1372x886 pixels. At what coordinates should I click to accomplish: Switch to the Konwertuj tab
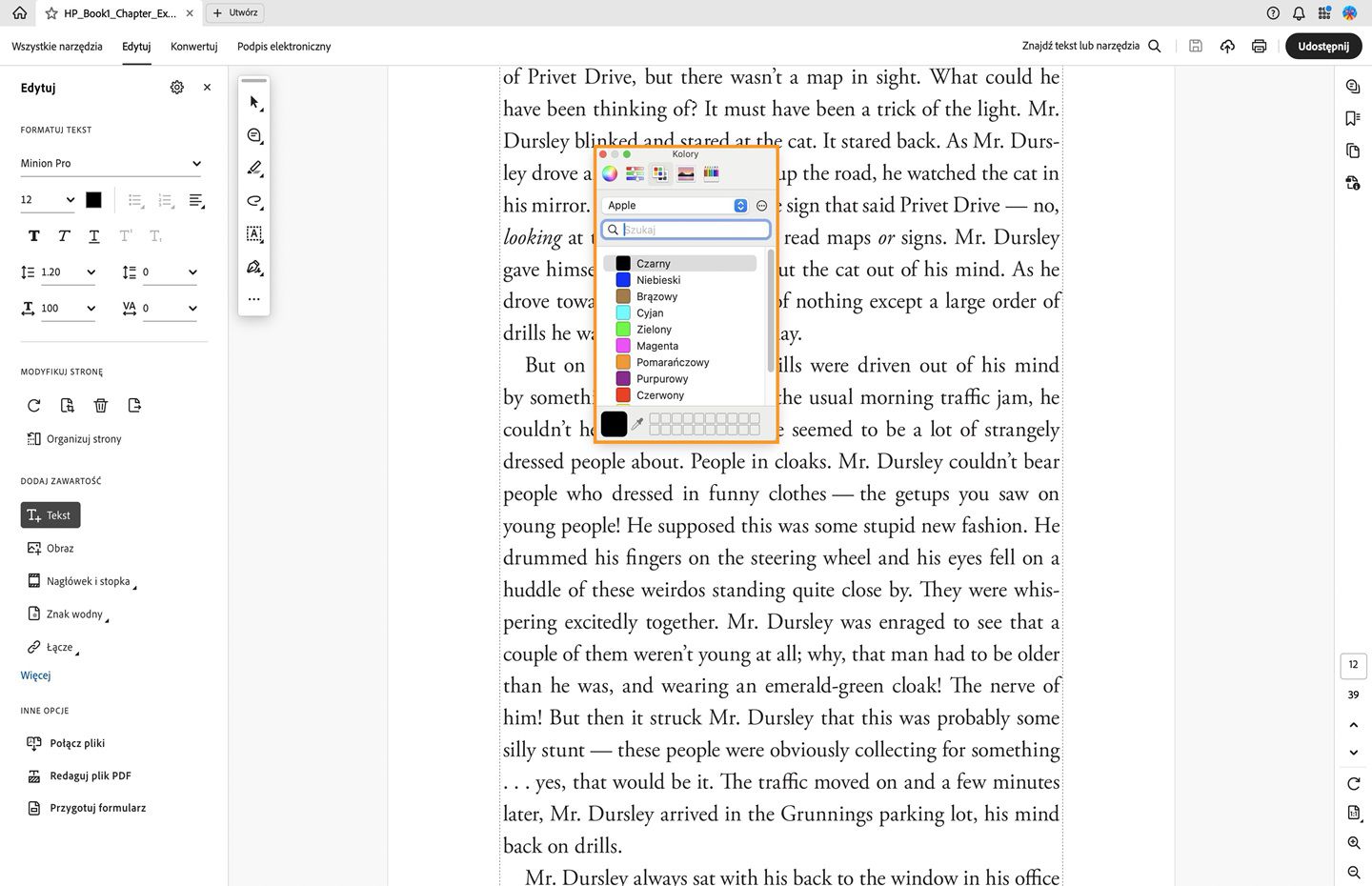click(x=194, y=46)
